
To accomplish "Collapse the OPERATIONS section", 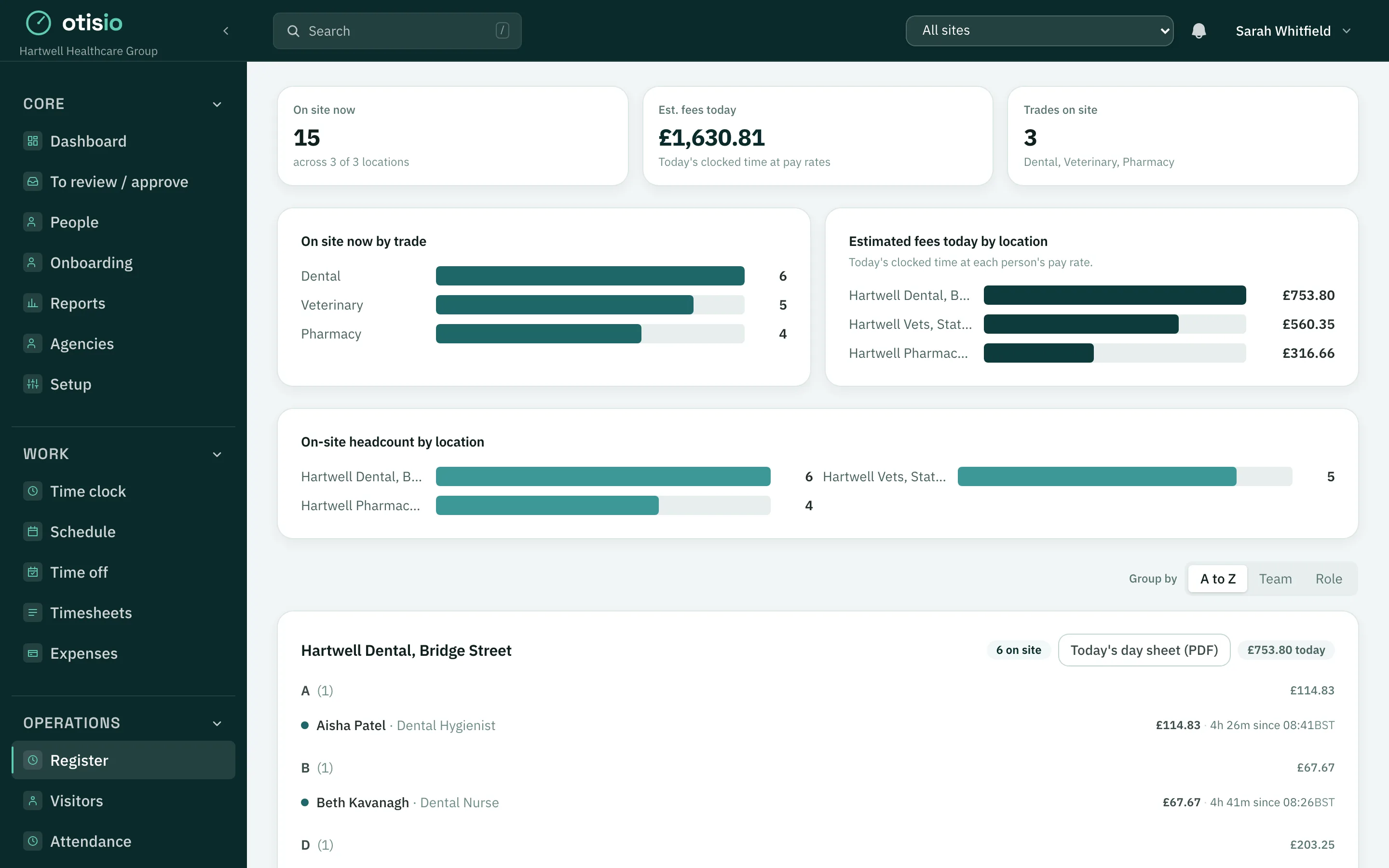I will (x=217, y=723).
